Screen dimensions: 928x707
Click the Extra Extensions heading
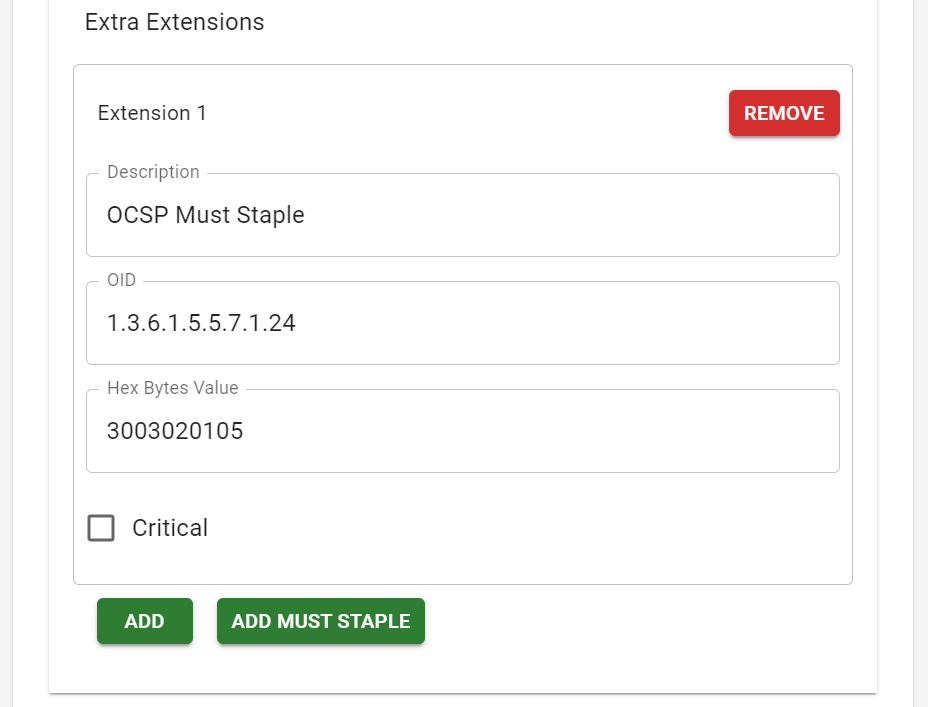(x=175, y=22)
